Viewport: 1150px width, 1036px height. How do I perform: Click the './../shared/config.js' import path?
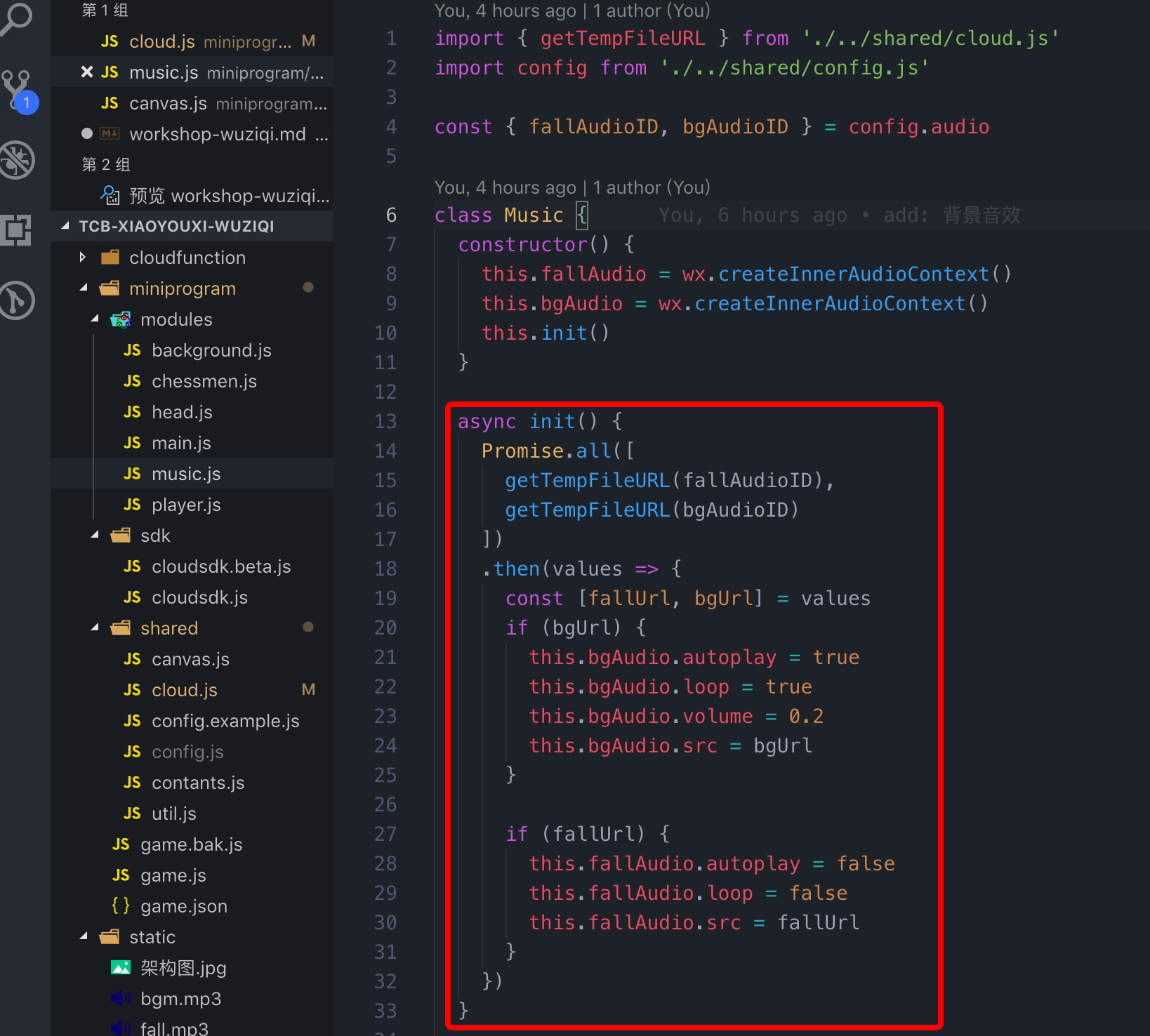click(x=795, y=67)
